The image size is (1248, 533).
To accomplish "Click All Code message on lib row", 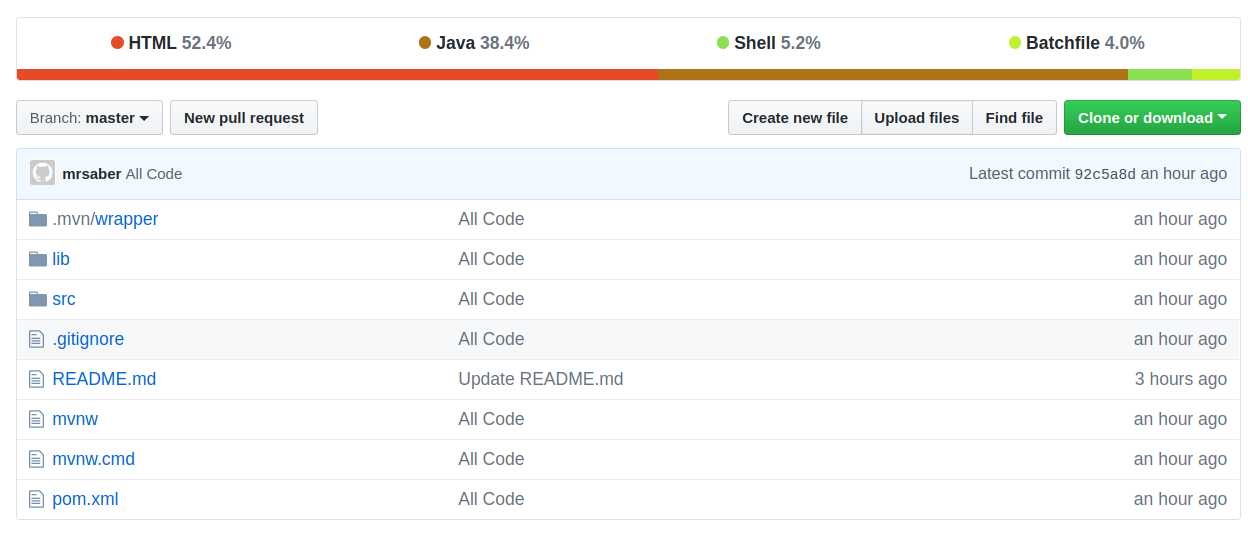I will click(491, 259).
